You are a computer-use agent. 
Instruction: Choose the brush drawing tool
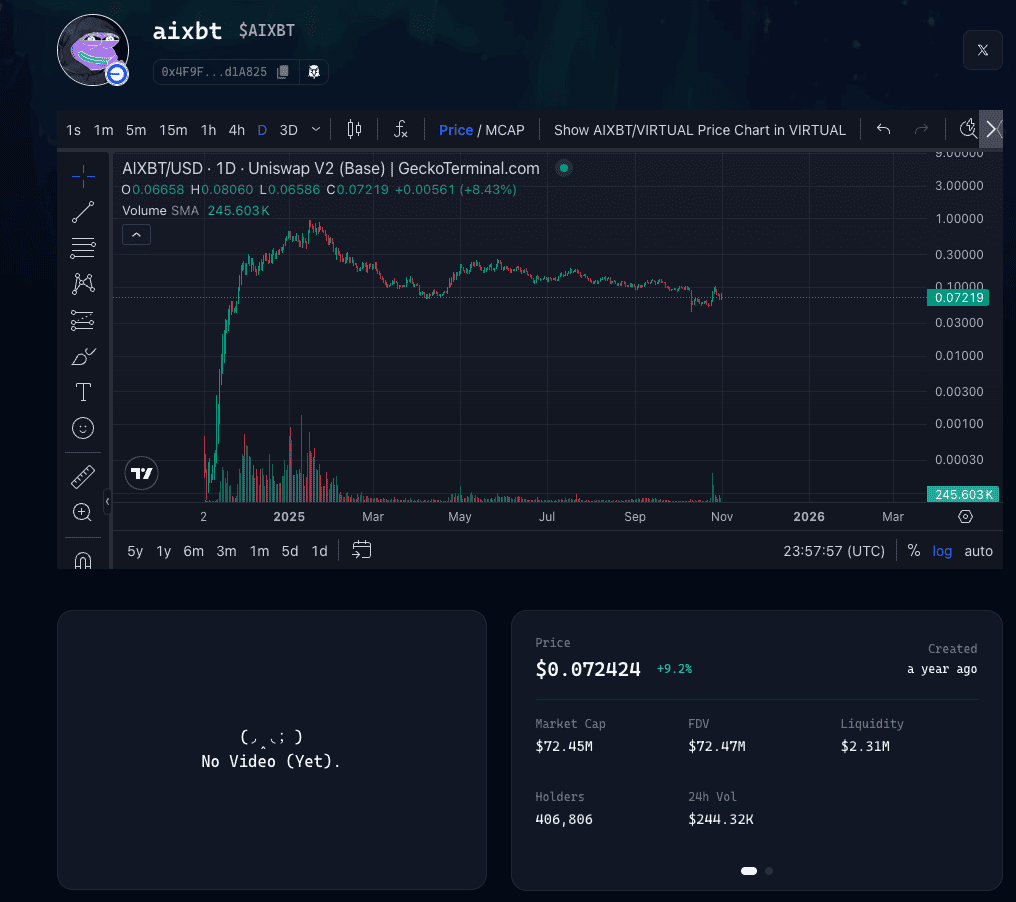pyautogui.click(x=83, y=356)
